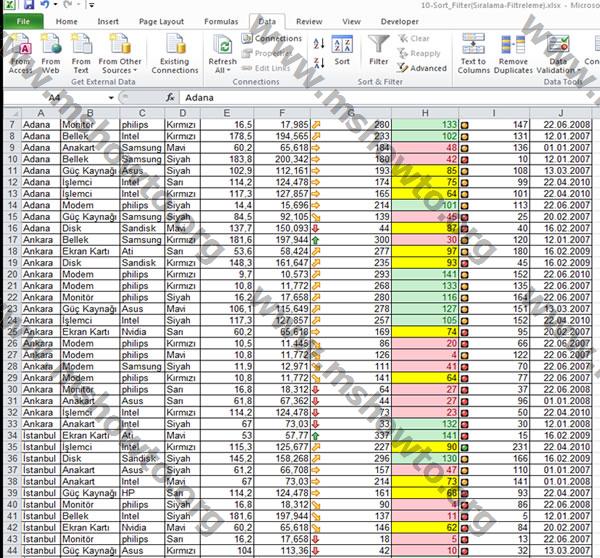Select column H header
Screen dimensions: 600x558
click(x=425, y=113)
